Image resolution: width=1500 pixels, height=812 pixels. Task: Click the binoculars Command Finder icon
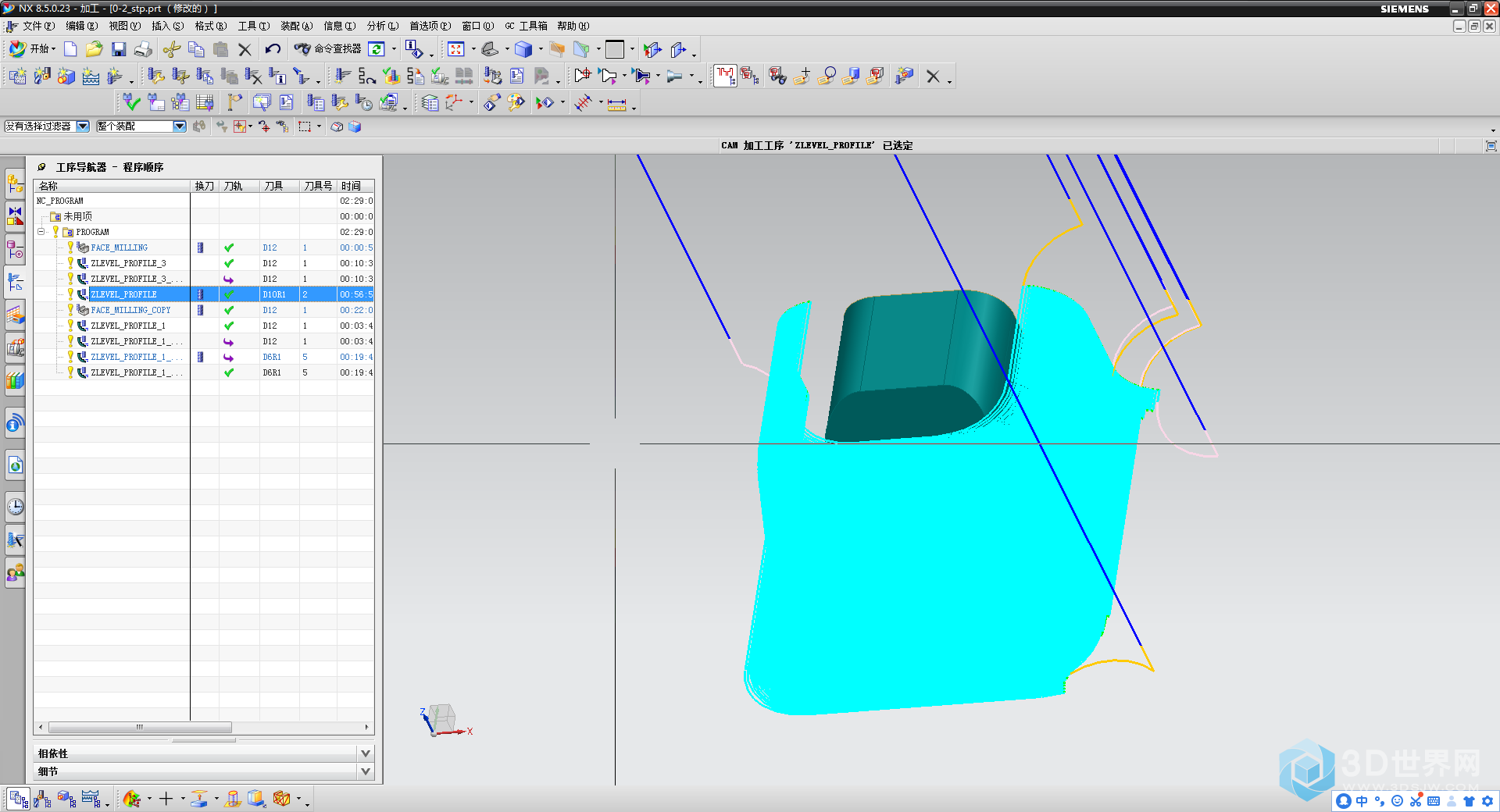[x=302, y=49]
